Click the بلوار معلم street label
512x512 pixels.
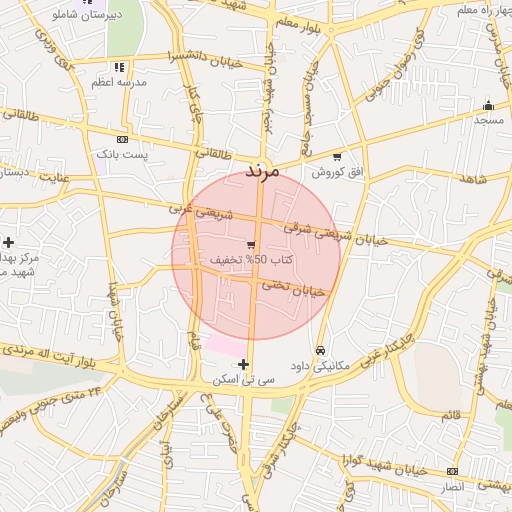click(x=298, y=26)
